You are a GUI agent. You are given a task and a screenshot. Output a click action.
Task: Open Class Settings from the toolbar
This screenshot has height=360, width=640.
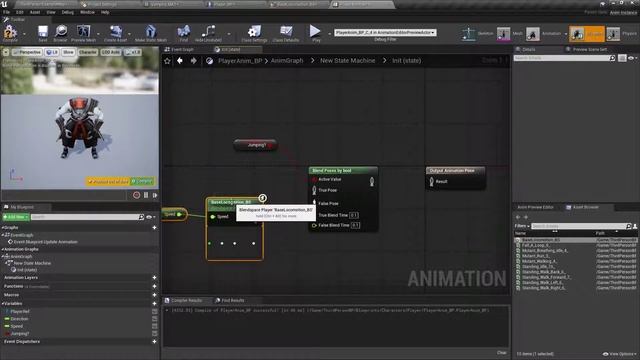254,31
